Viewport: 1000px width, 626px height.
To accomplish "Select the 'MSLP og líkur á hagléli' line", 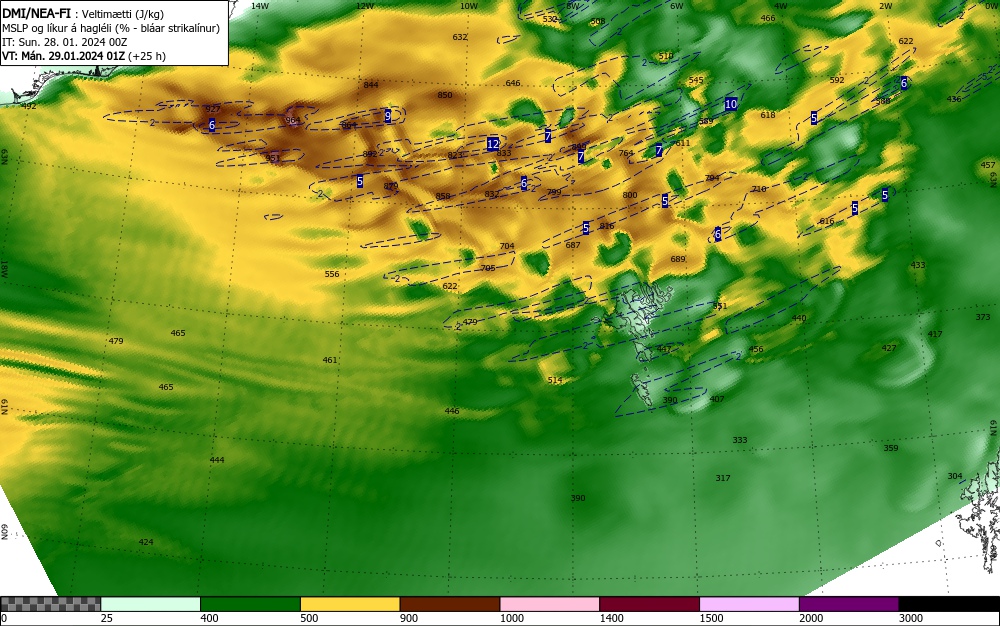I will pos(111,28).
